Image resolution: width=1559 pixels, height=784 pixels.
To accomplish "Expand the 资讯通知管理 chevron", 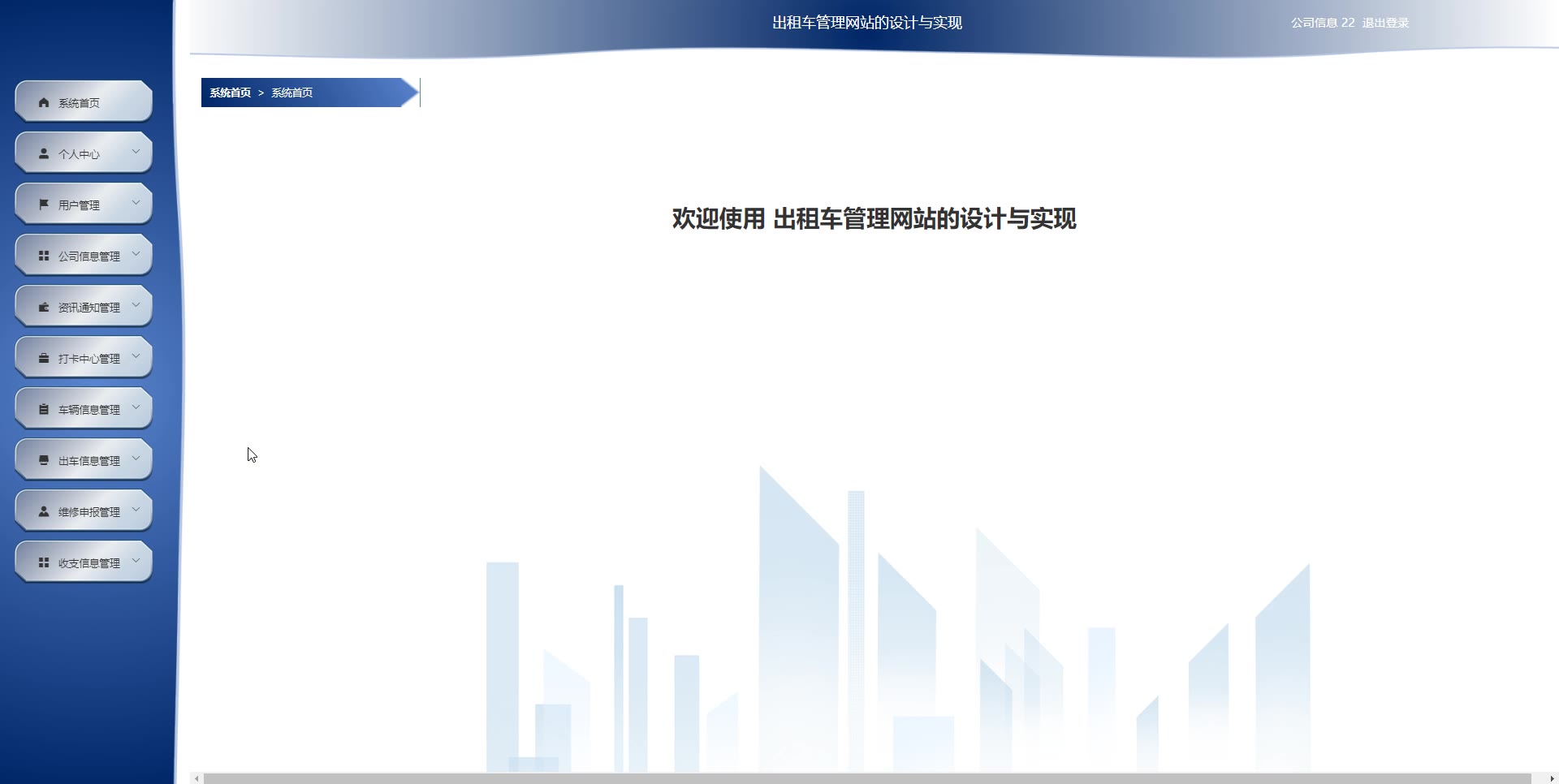I will 136,305.
